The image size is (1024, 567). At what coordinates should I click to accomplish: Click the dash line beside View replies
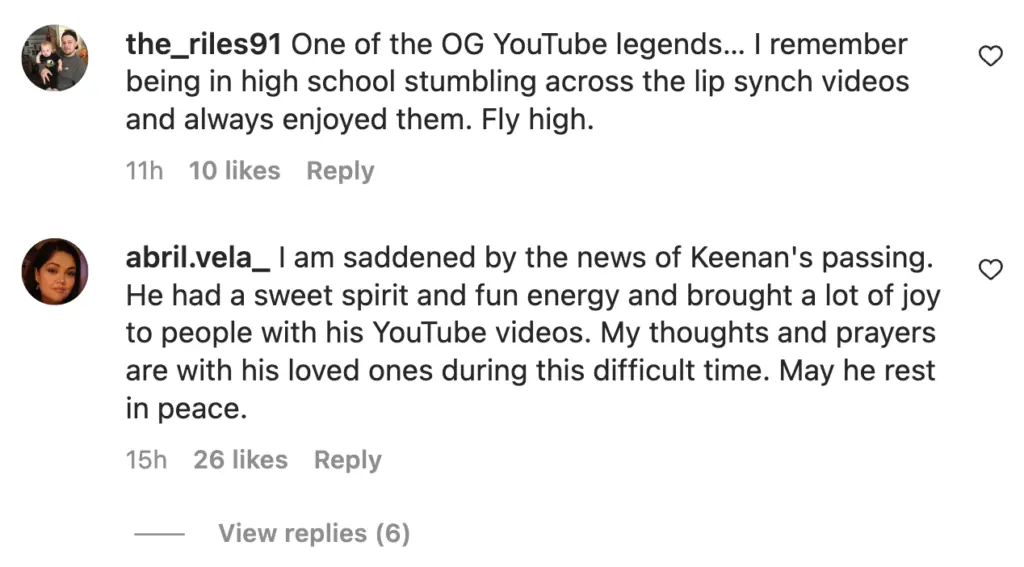[159, 534]
